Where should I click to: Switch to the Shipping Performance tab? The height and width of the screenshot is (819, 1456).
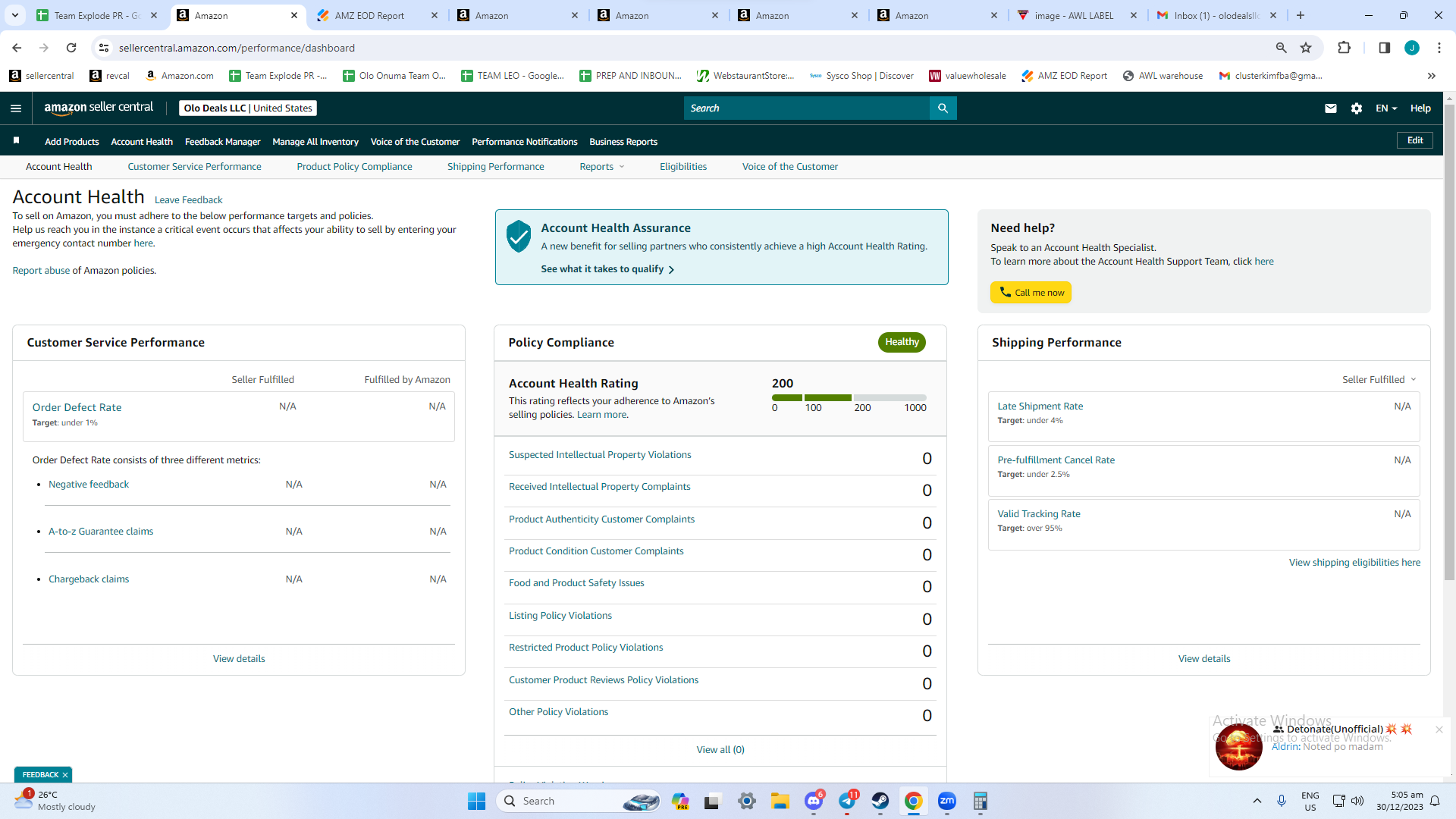tap(495, 167)
